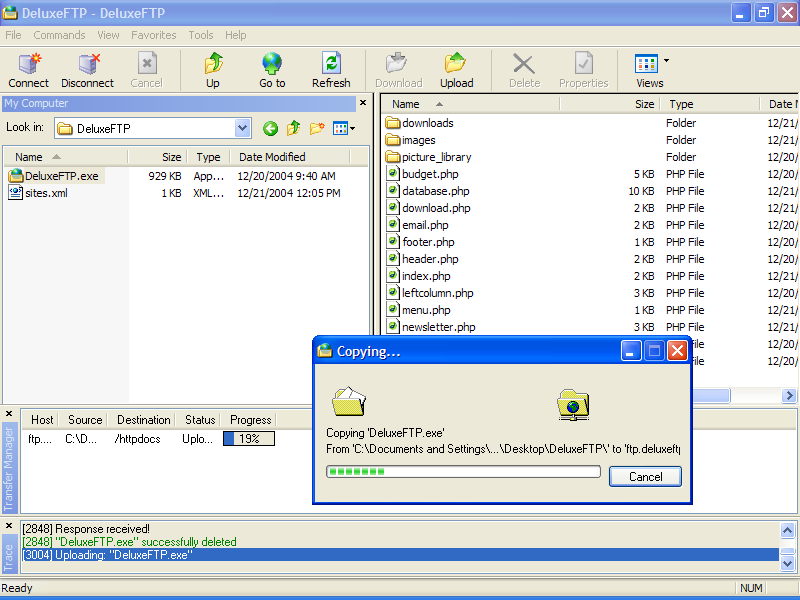Create a new folder in My Computer panel
Viewport: 800px width, 600px height.
[x=317, y=129]
